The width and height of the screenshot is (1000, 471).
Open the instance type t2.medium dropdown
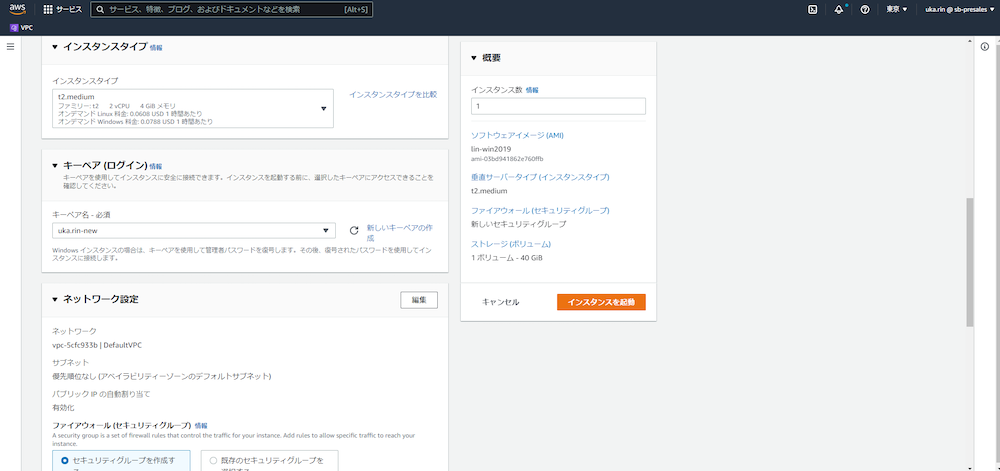point(193,108)
